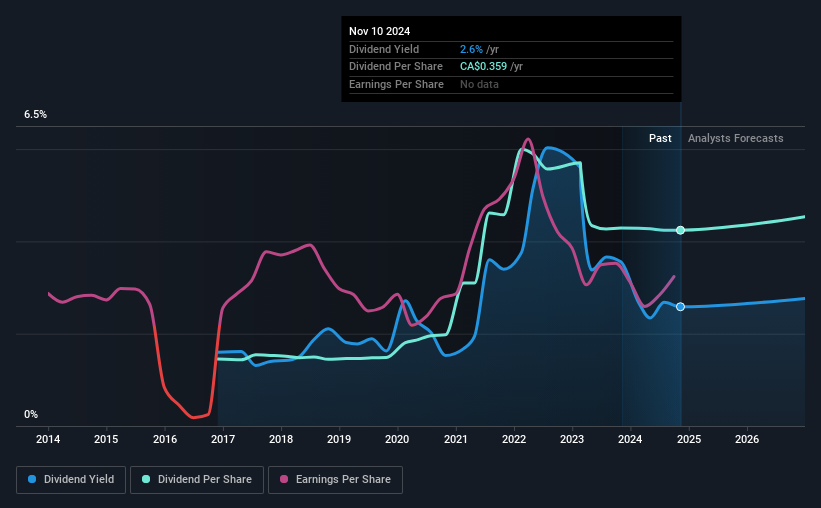Viewport: 821px width, 508px height.
Task: Click the Dividend Yield row label in tooltip
Action: 384,49
